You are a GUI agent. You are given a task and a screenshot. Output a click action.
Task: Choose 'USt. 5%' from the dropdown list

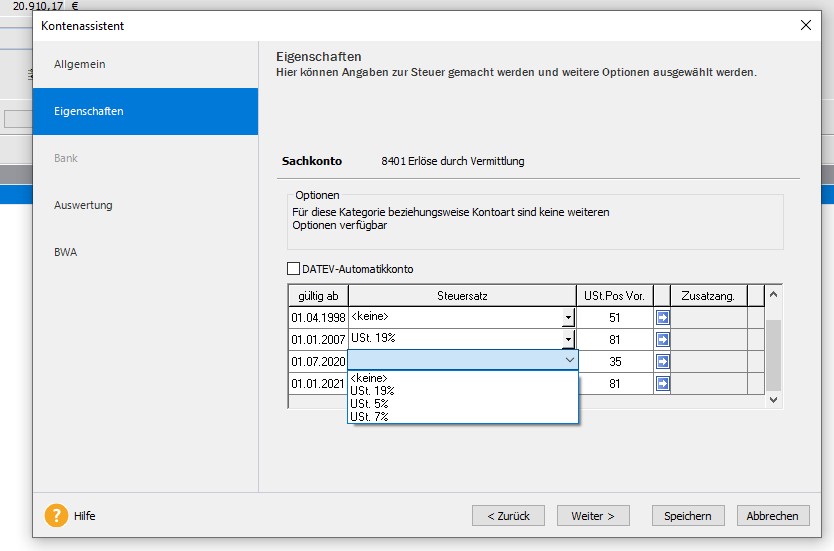(x=370, y=404)
